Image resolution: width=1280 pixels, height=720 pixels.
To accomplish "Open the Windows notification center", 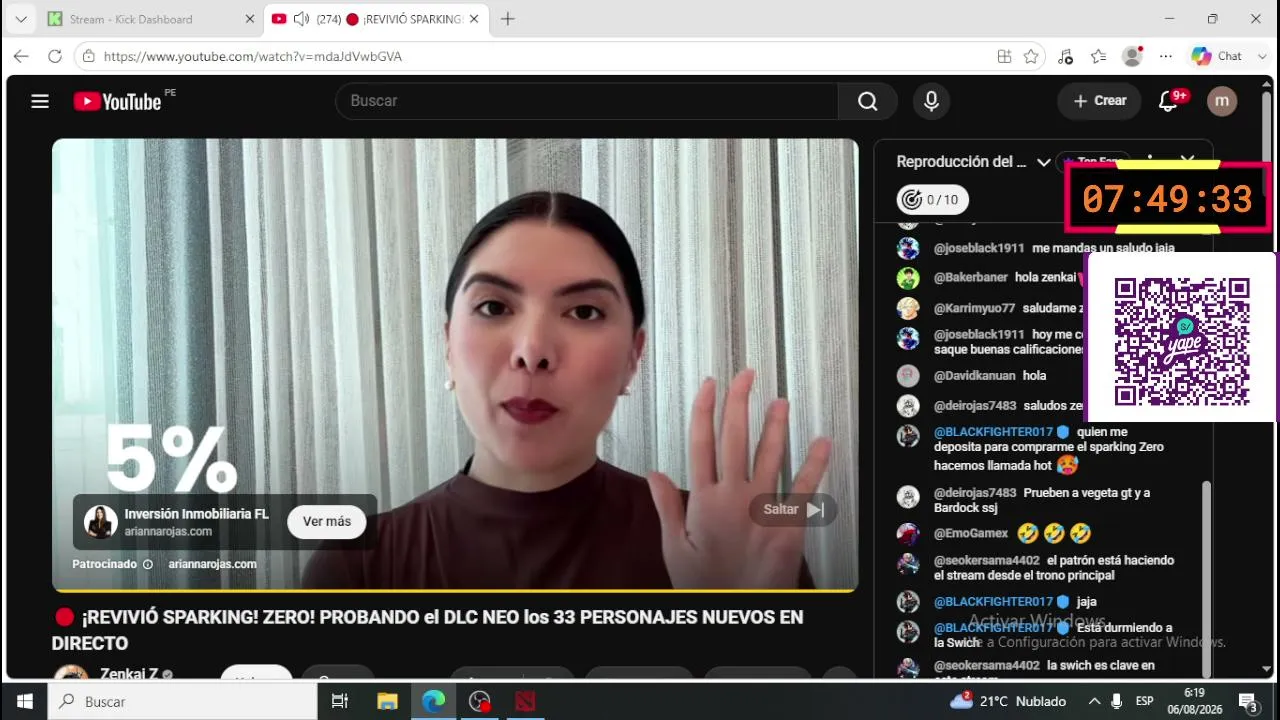I will pyautogui.click(x=1248, y=702).
